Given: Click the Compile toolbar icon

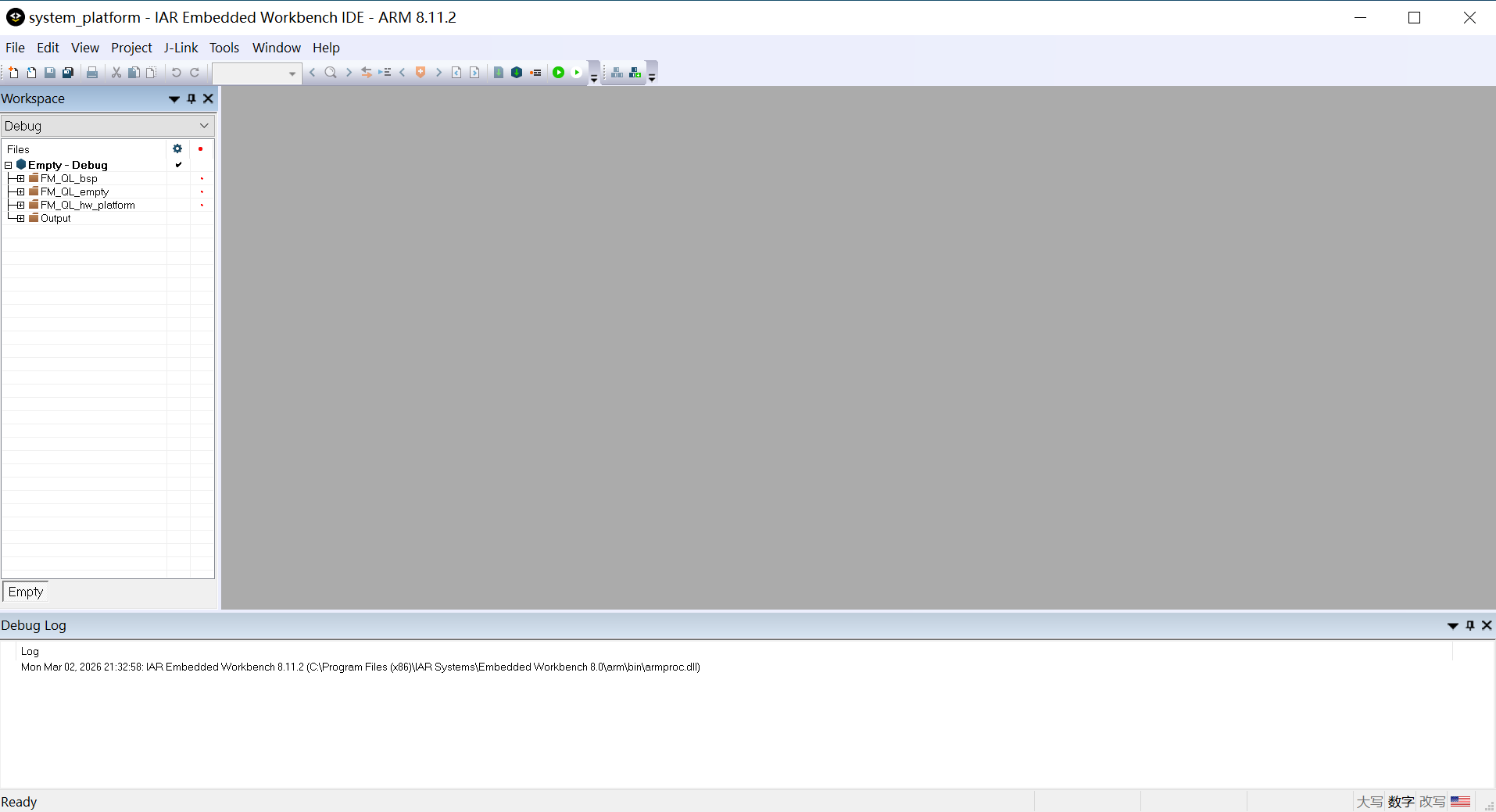Looking at the screenshot, I should pyautogui.click(x=499, y=73).
